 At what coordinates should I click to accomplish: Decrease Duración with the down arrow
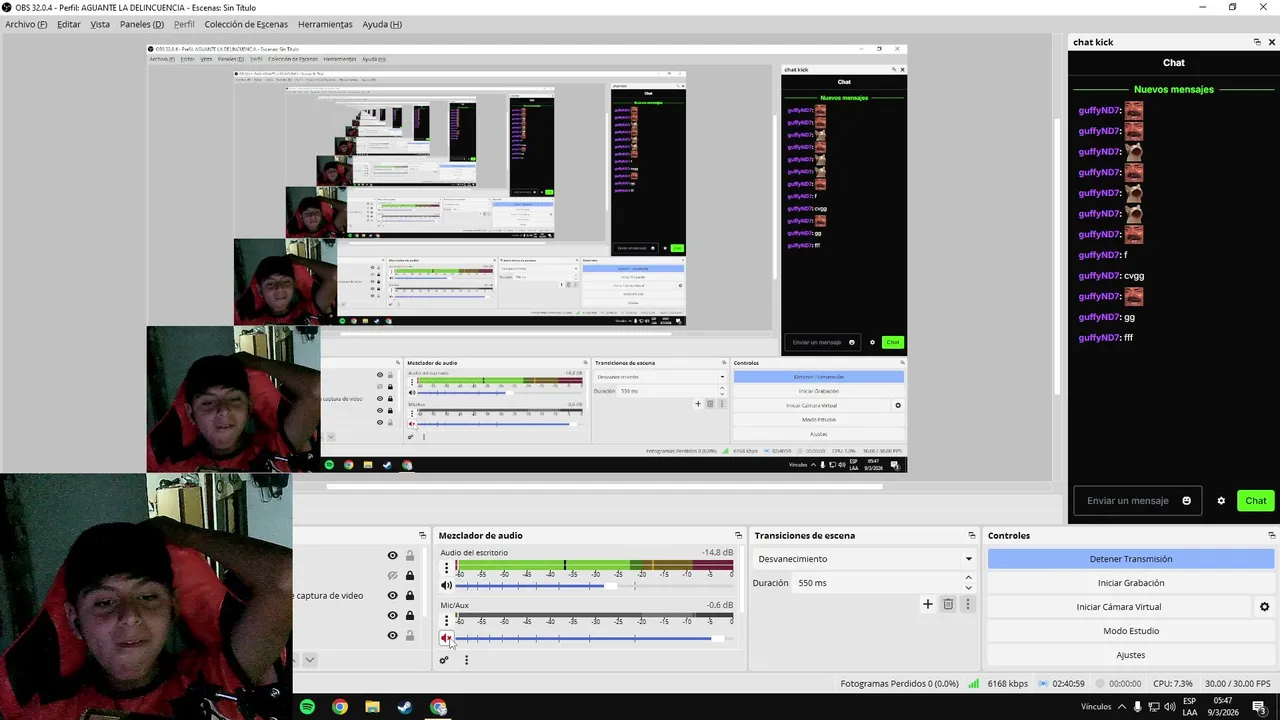click(968, 588)
